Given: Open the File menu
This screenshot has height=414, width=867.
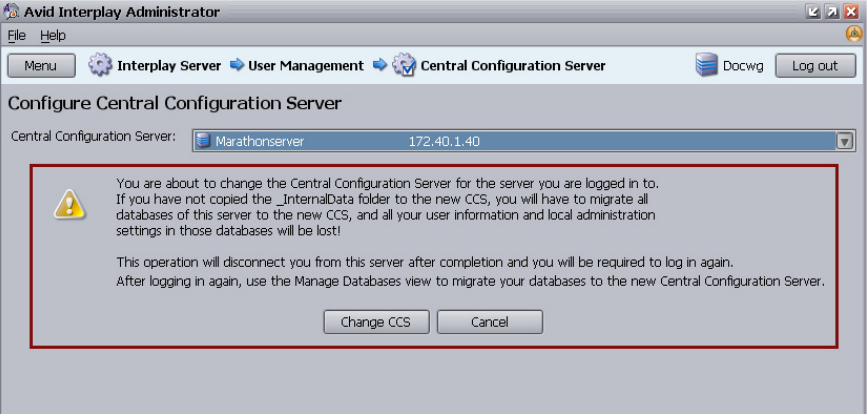Looking at the screenshot, I should coord(17,35).
